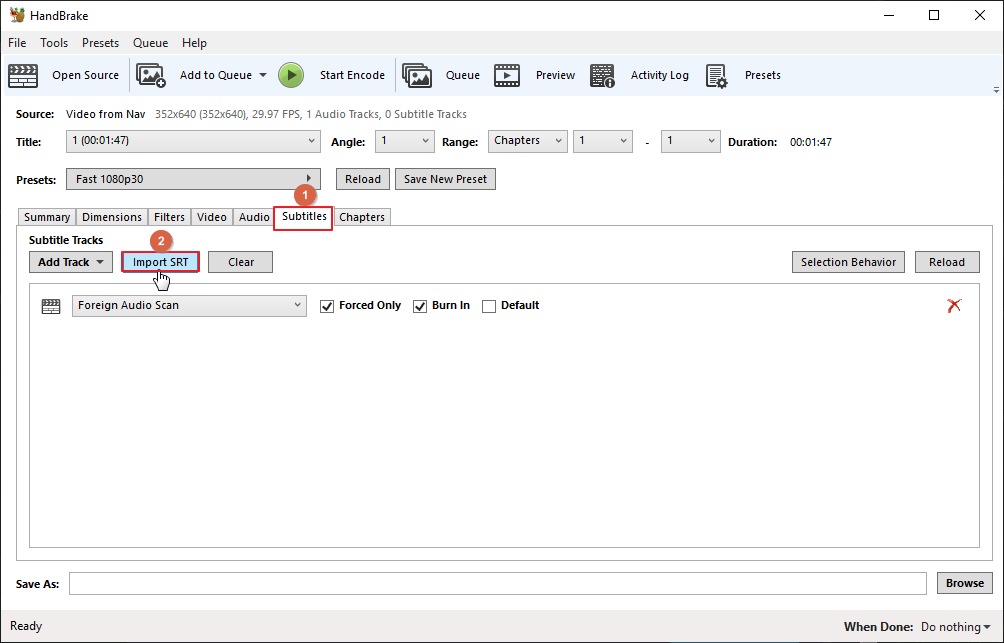Screen dimensions: 1004x643
Task: Switch to the Summary tab
Action: (x=47, y=217)
